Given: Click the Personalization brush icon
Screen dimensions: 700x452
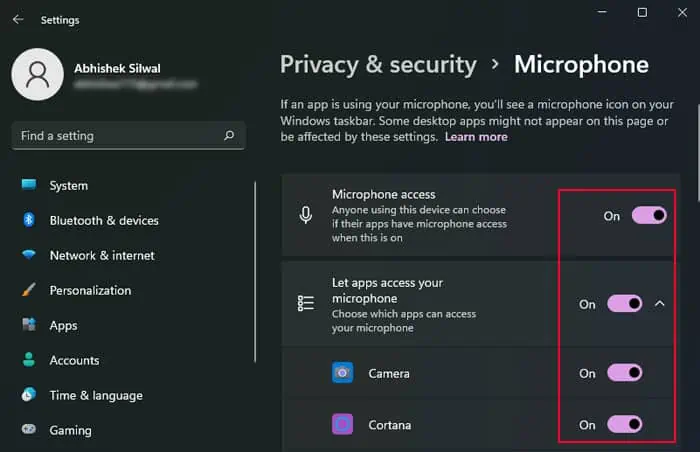Looking at the screenshot, I should (x=29, y=290).
